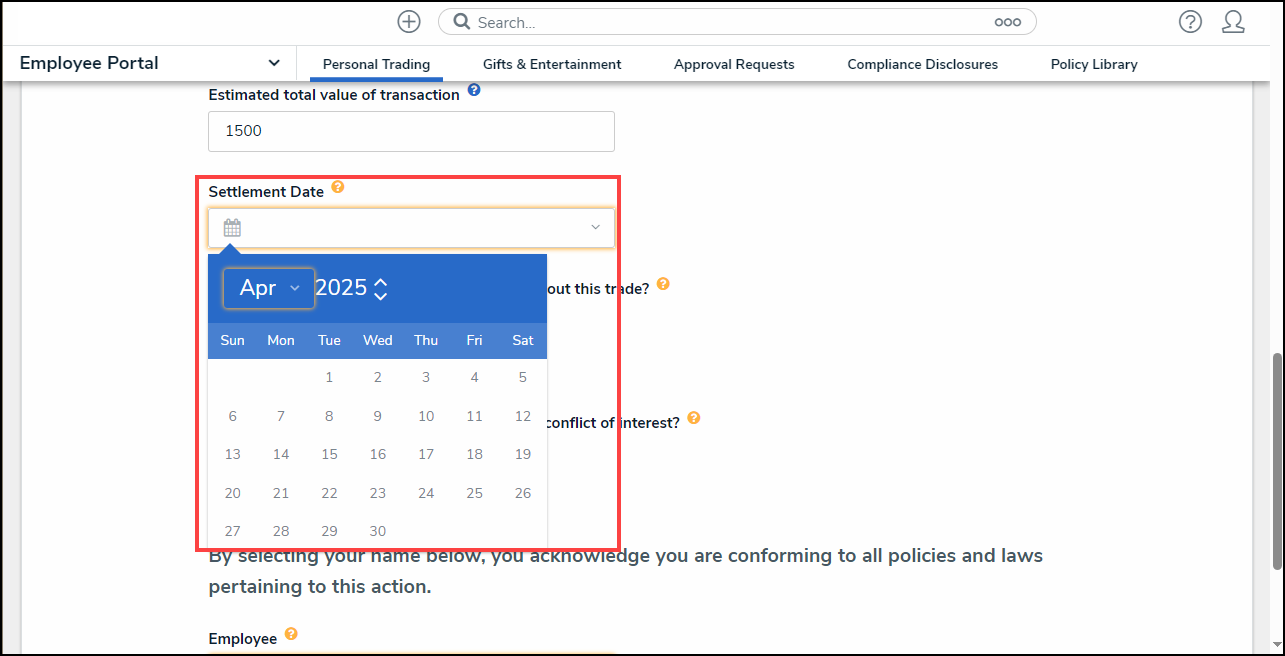Image resolution: width=1285 pixels, height=656 pixels.
Task: Click the Employee field help icon
Action: pyautogui.click(x=291, y=634)
